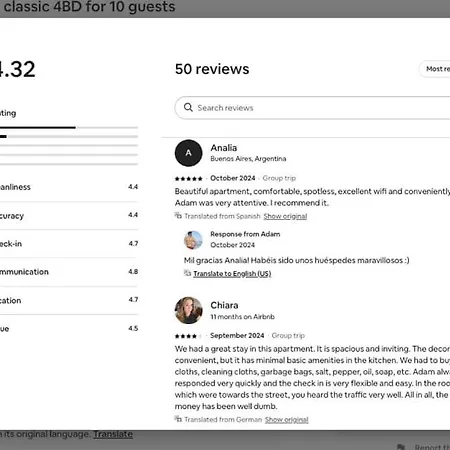The height and width of the screenshot is (450, 450).
Task: Click the magnifying glass search icon
Action: tap(188, 107)
